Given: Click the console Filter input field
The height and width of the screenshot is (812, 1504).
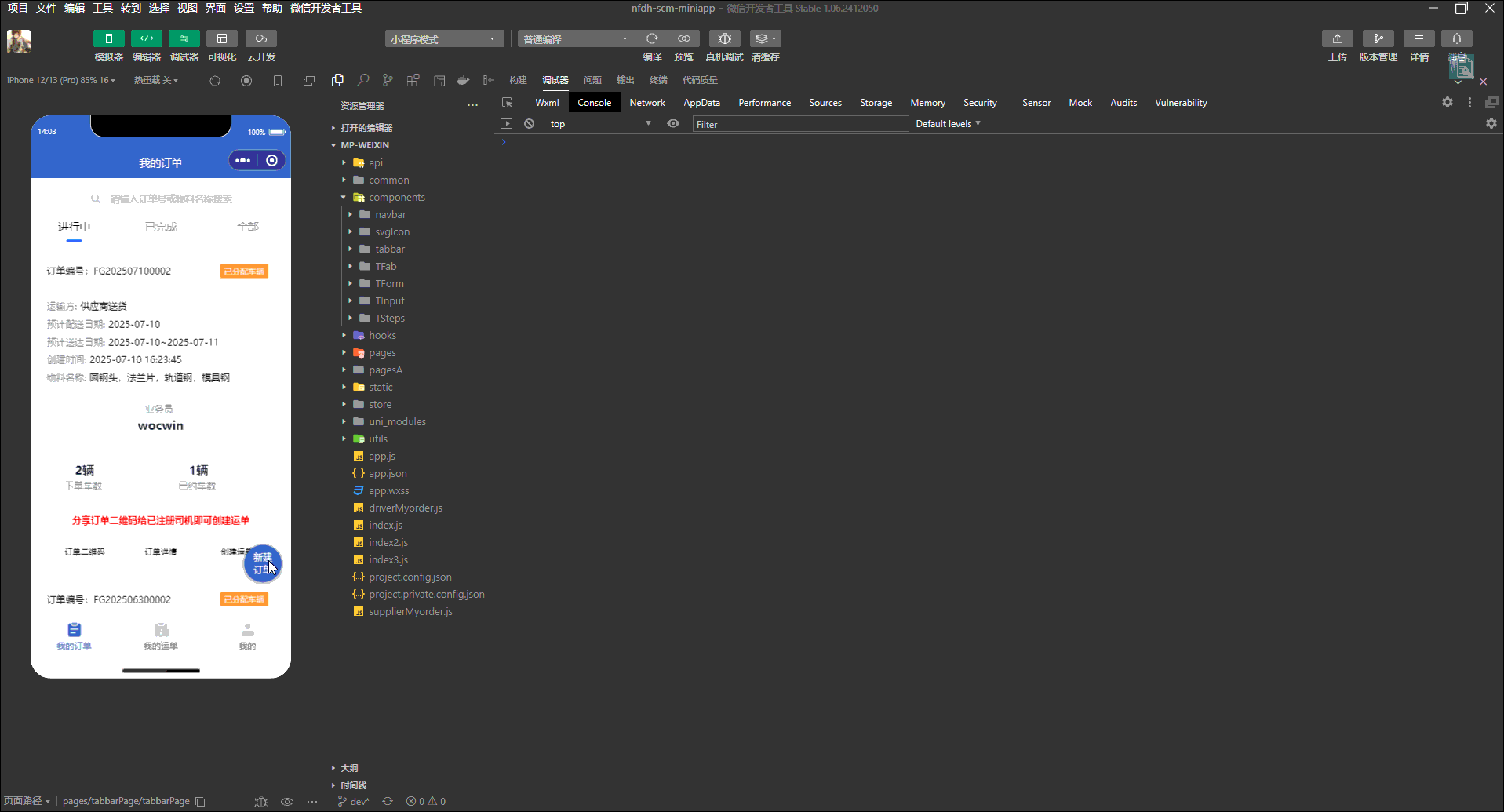Looking at the screenshot, I should (x=800, y=124).
